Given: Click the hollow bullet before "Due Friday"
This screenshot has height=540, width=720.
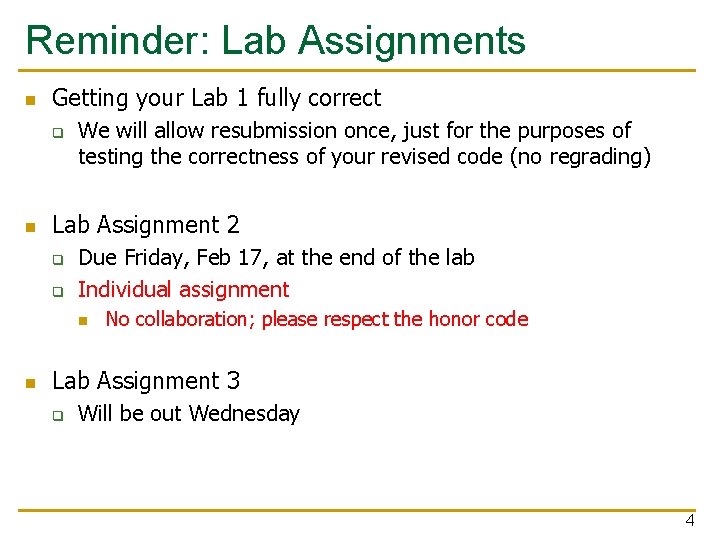Looking at the screenshot, I should (x=58, y=259).
